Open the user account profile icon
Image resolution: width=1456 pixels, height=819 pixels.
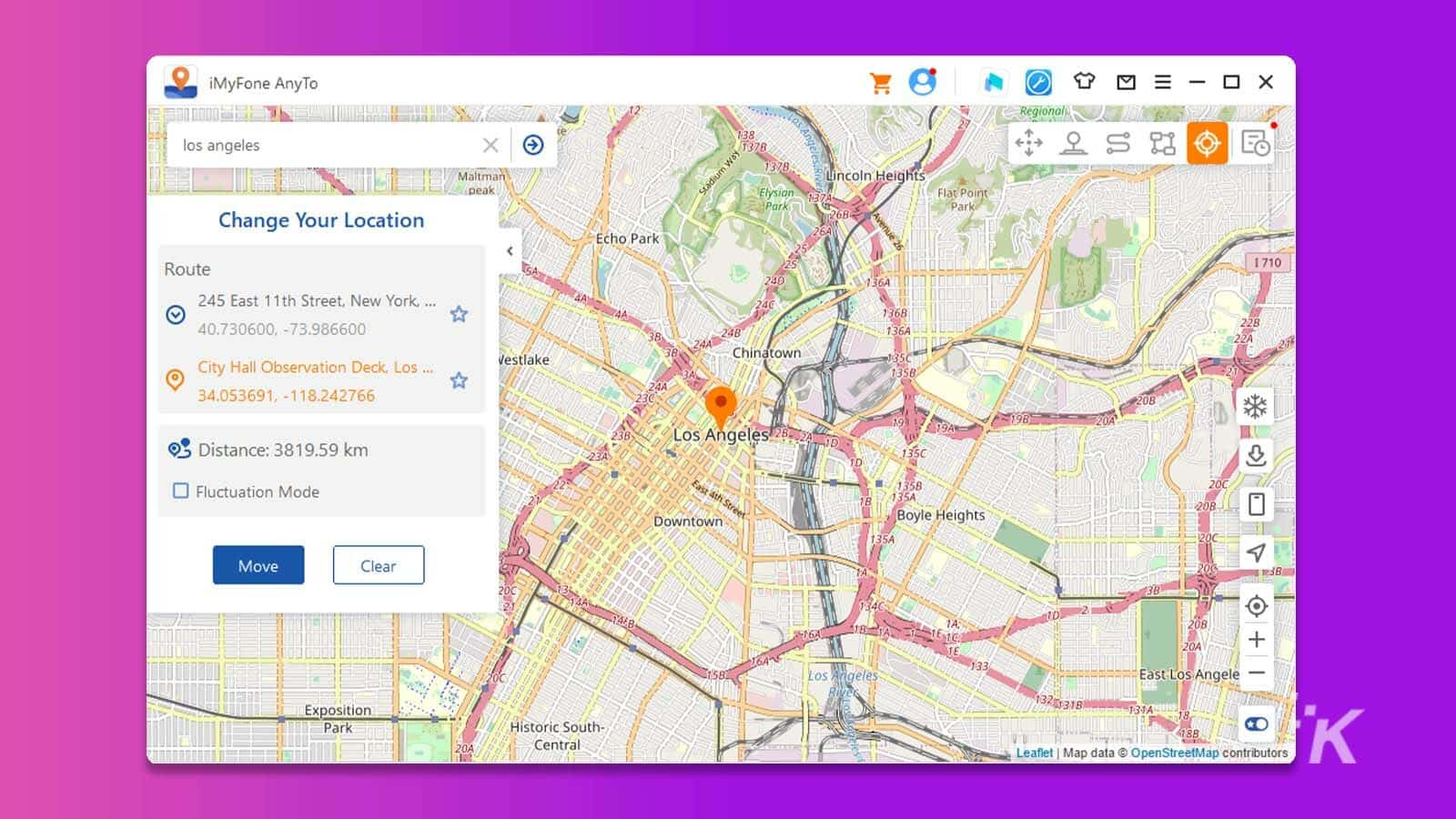[922, 82]
